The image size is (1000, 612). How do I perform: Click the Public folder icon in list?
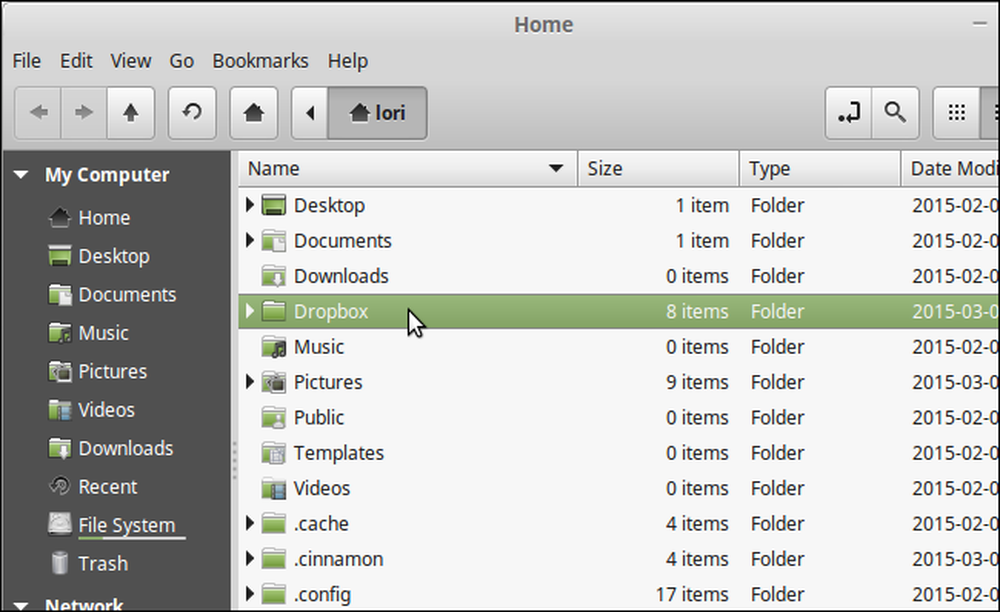(274, 418)
